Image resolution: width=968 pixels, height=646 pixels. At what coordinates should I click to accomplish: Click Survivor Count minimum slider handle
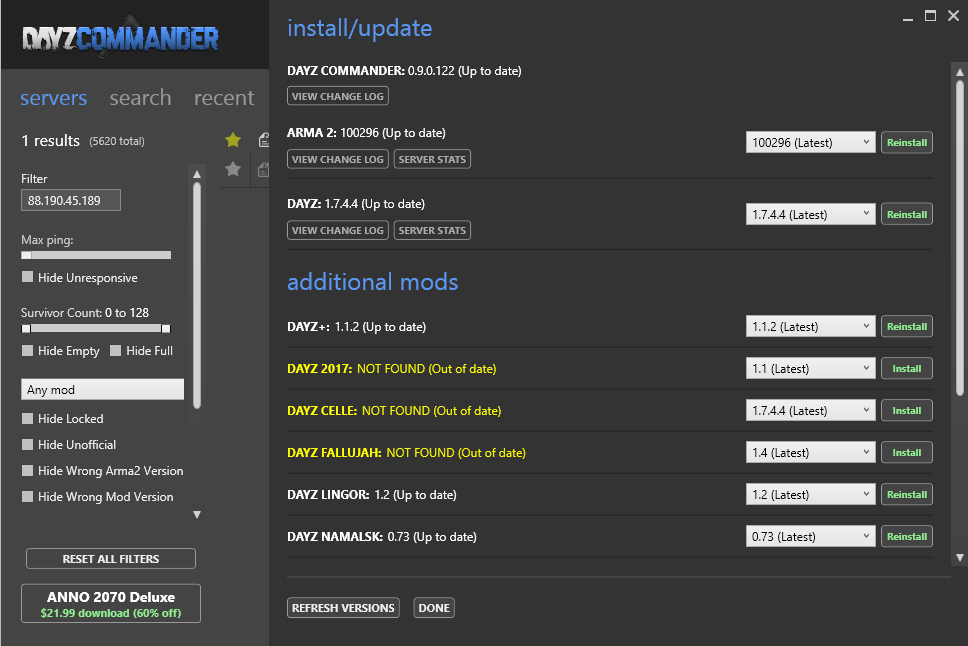(x=26, y=329)
